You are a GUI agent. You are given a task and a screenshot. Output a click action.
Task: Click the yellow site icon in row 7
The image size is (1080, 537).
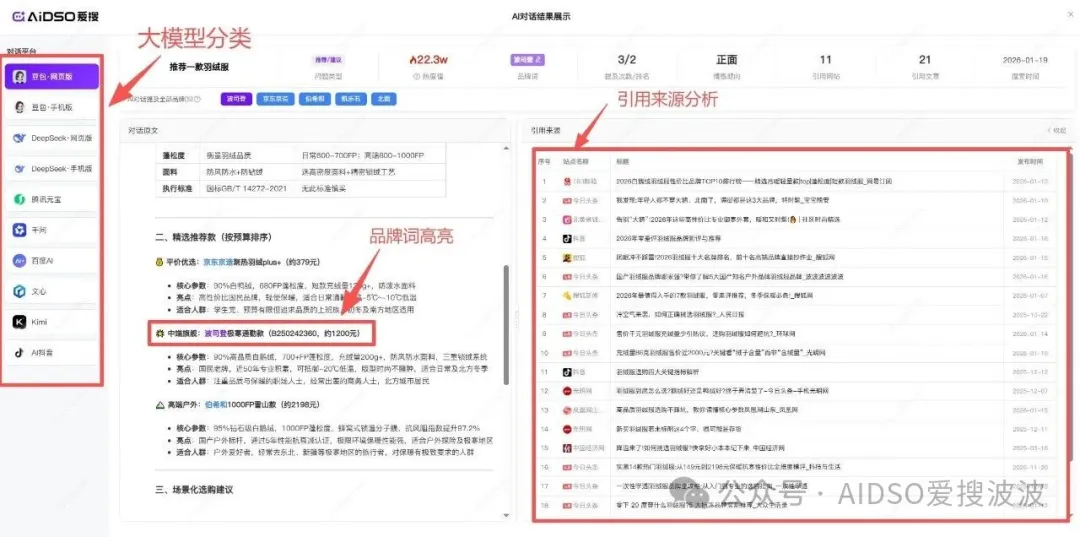tap(568, 295)
